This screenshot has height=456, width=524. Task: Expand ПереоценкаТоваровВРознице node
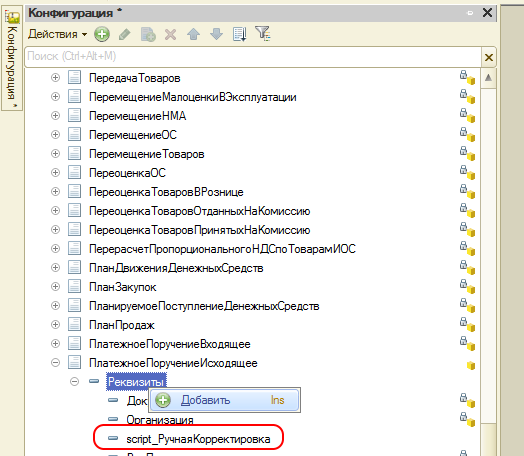point(55,192)
